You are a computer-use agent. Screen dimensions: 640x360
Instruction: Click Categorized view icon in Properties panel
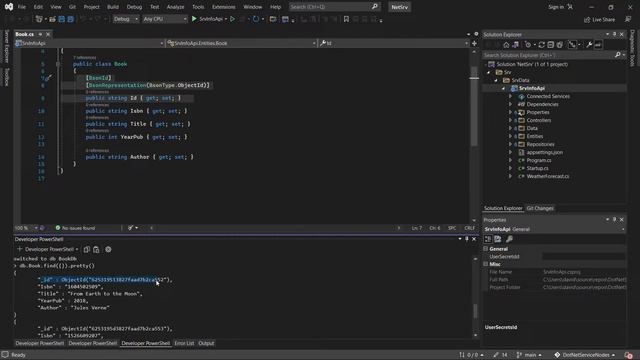[x=488, y=239]
